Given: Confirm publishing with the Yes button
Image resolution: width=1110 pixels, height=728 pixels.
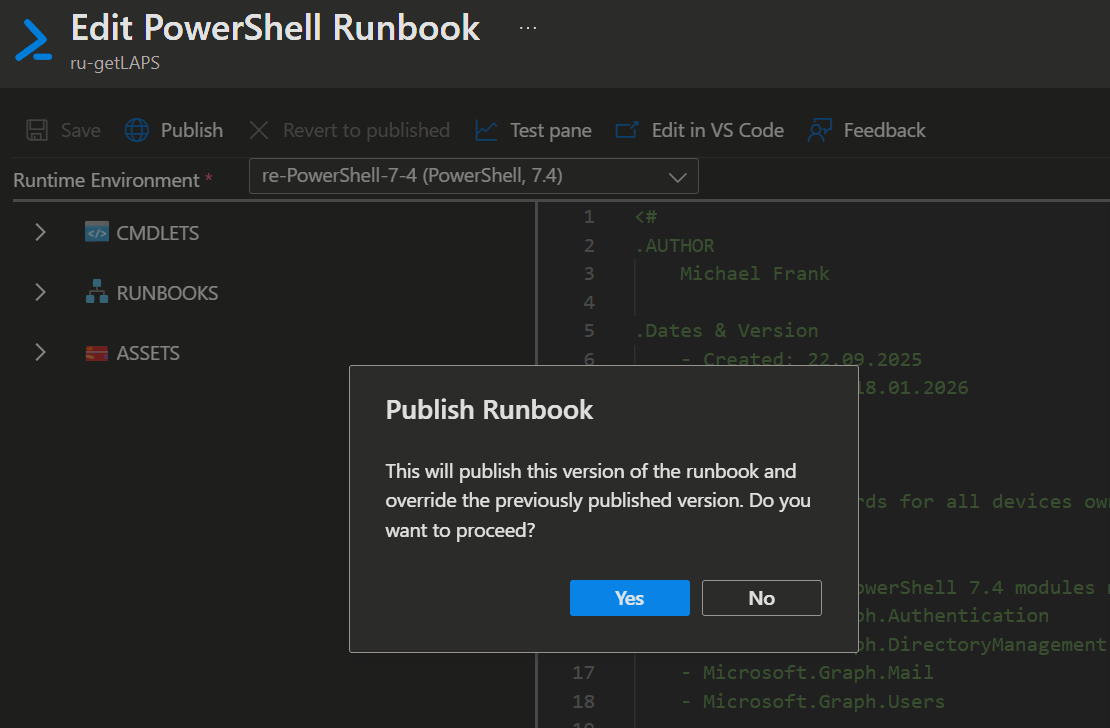Looking at the screenshot, I should (x=629, y=598).
